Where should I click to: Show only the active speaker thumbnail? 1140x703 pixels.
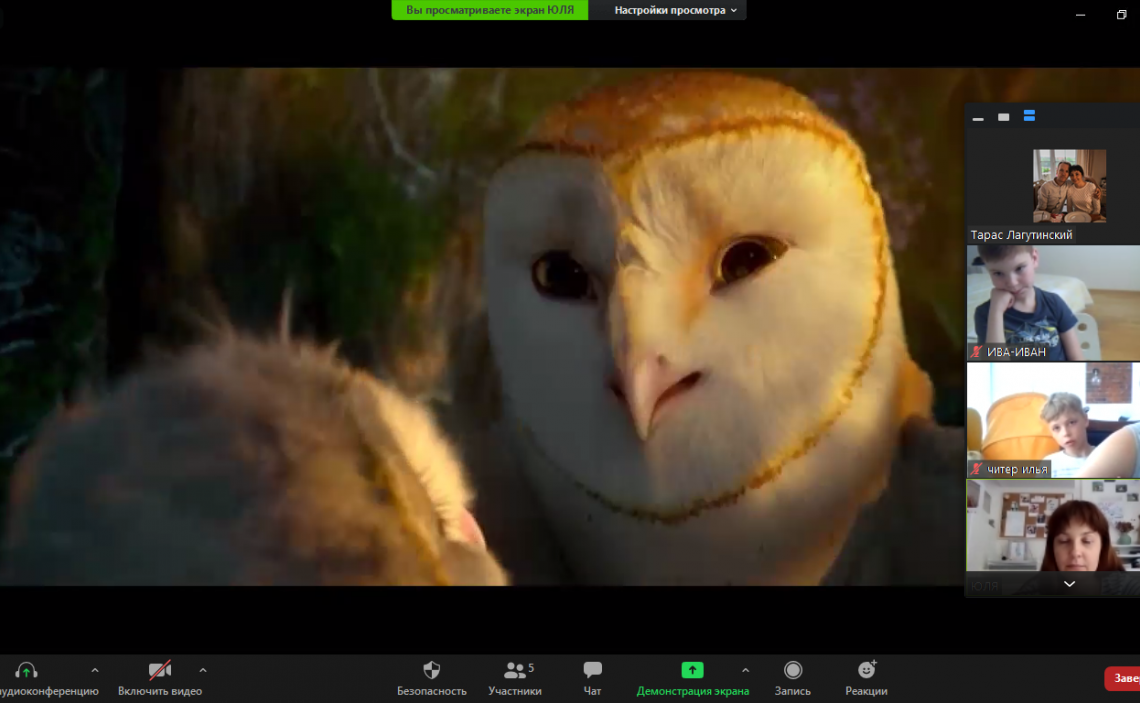(x=1003, y=117)
